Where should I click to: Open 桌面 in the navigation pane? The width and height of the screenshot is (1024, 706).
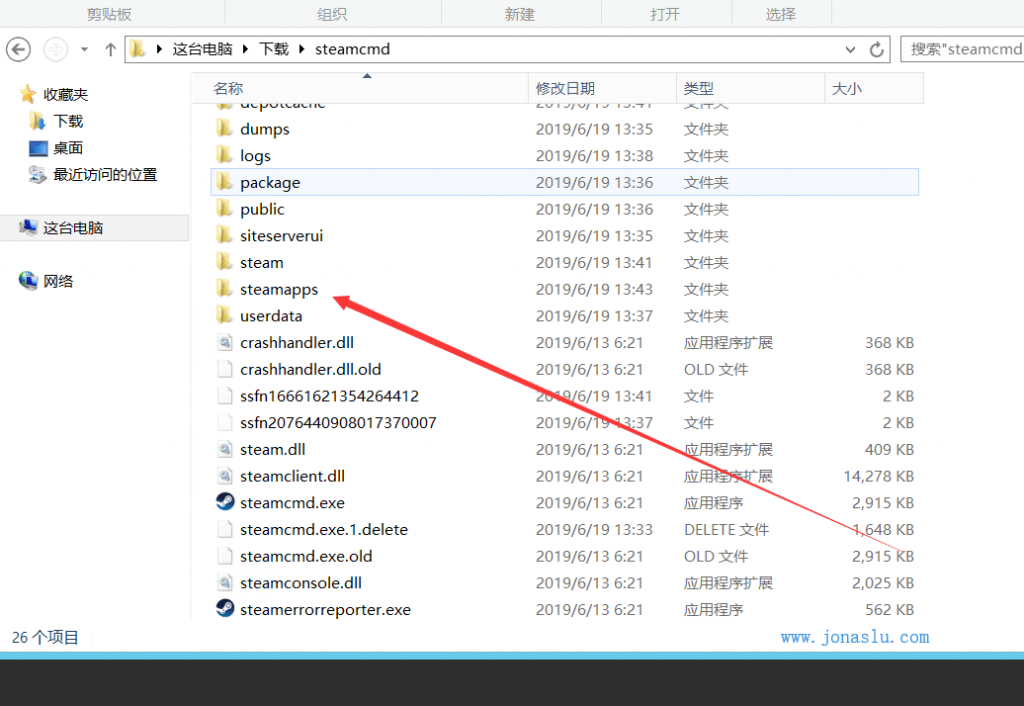[68, 148]
